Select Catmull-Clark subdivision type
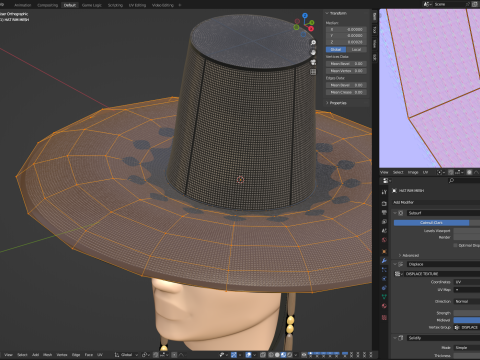 point(431,222)
